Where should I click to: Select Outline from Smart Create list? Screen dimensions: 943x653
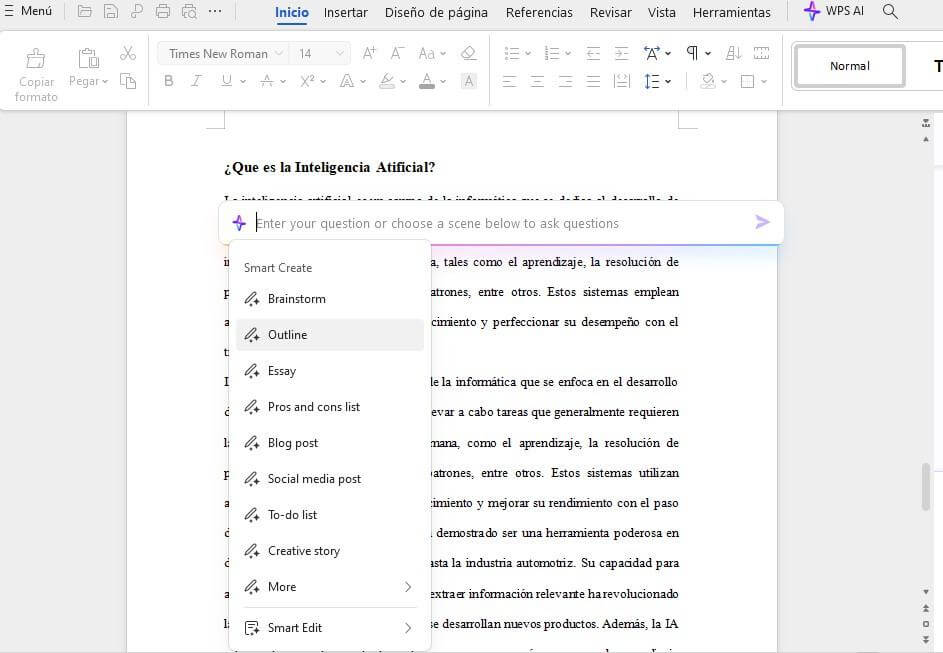330,335
